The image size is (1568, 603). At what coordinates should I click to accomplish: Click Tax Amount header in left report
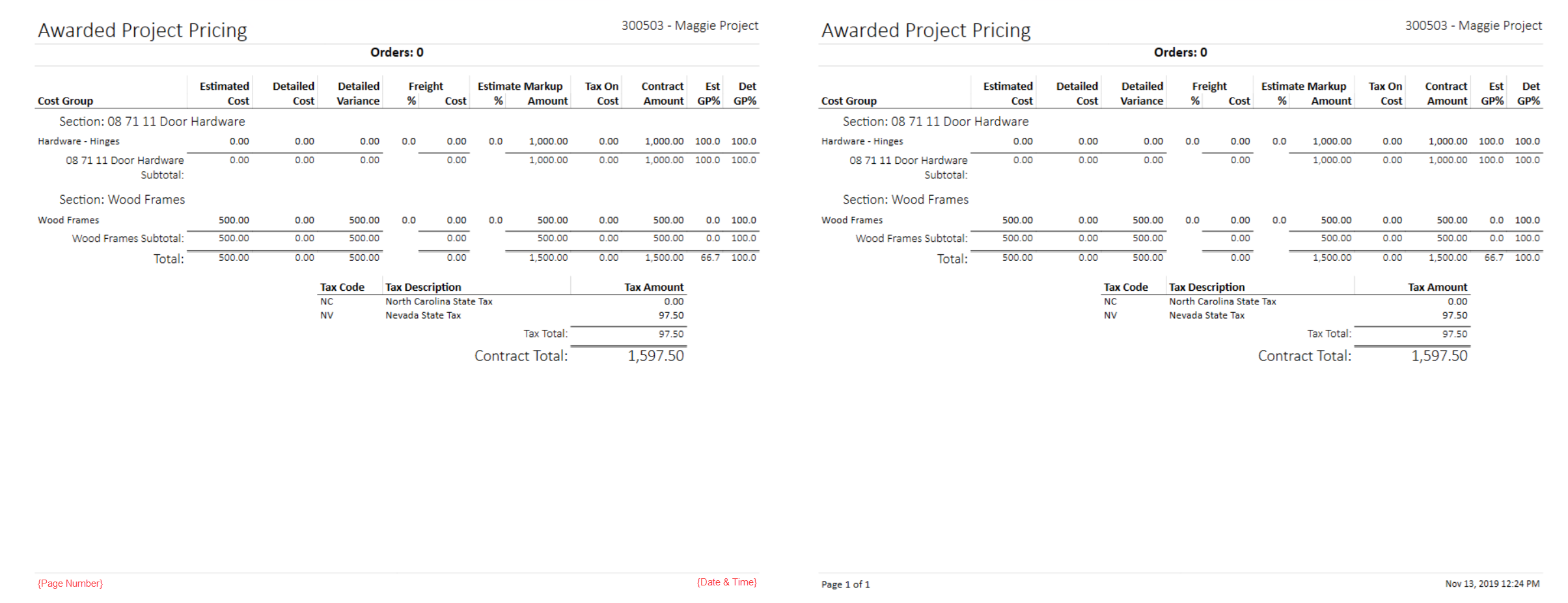click(x=654, y=287)
